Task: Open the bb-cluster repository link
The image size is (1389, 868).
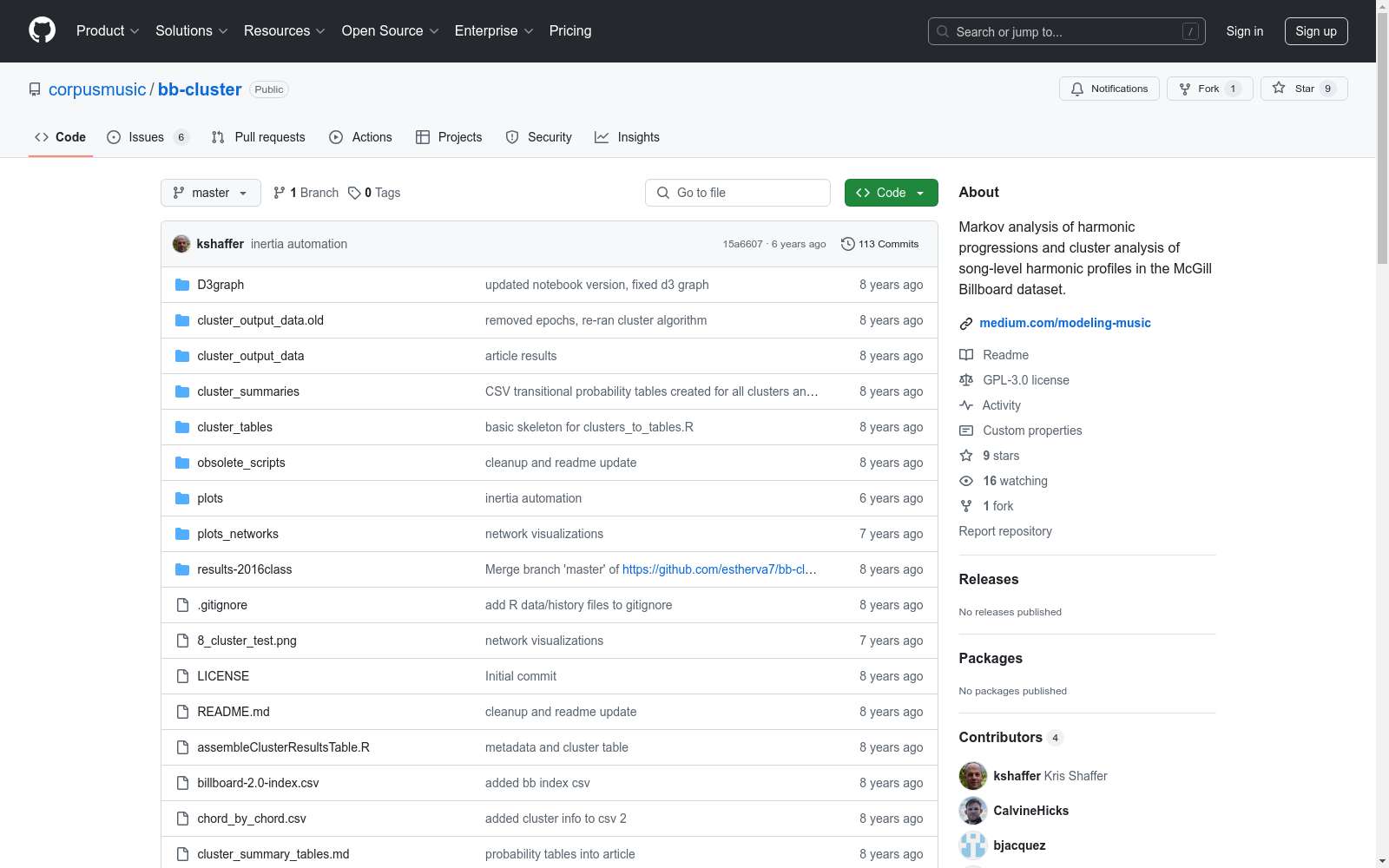Action: pyautogui.click(x=200, y=89)
